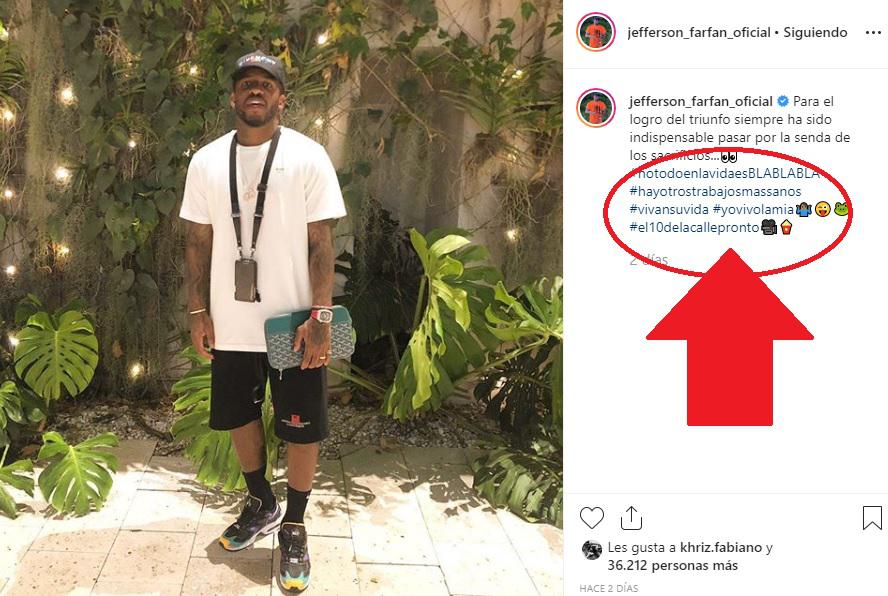Screen dimensions: 888x596
Task: Toggle the Siguiendo follow status
Action: 815,33
